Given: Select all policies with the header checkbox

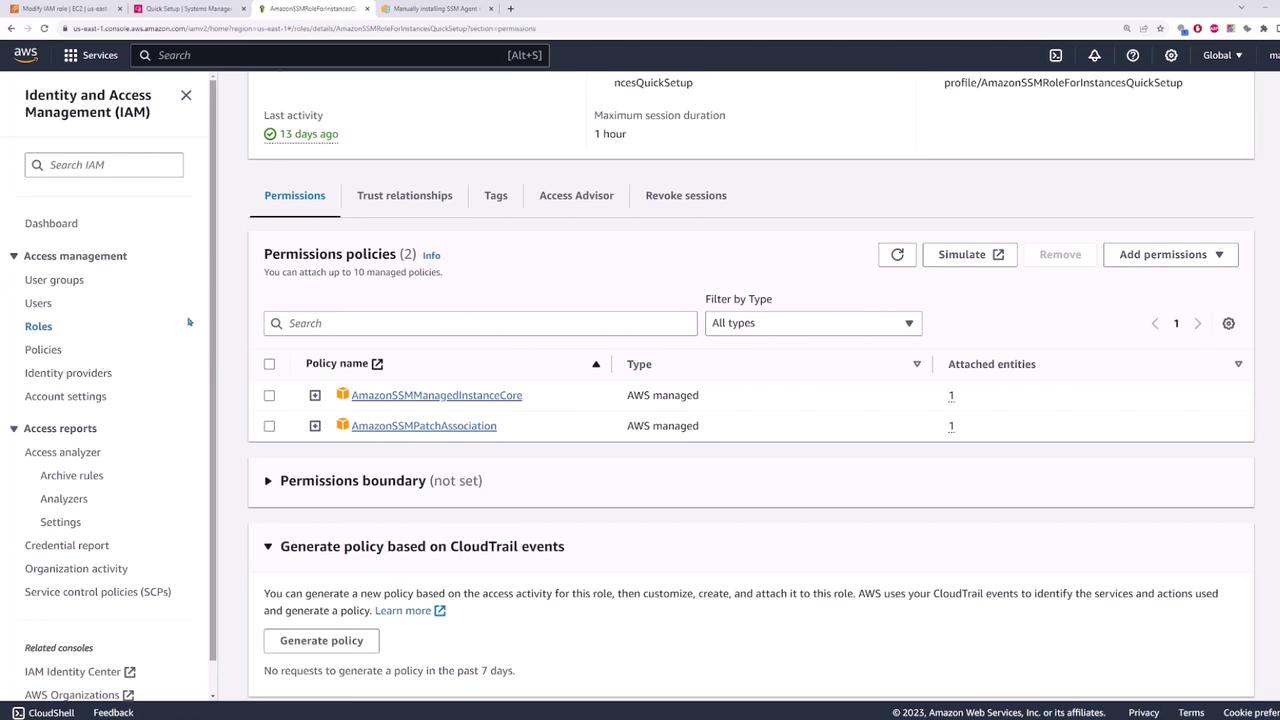Looking at the screenshot, I should (269, 364).
